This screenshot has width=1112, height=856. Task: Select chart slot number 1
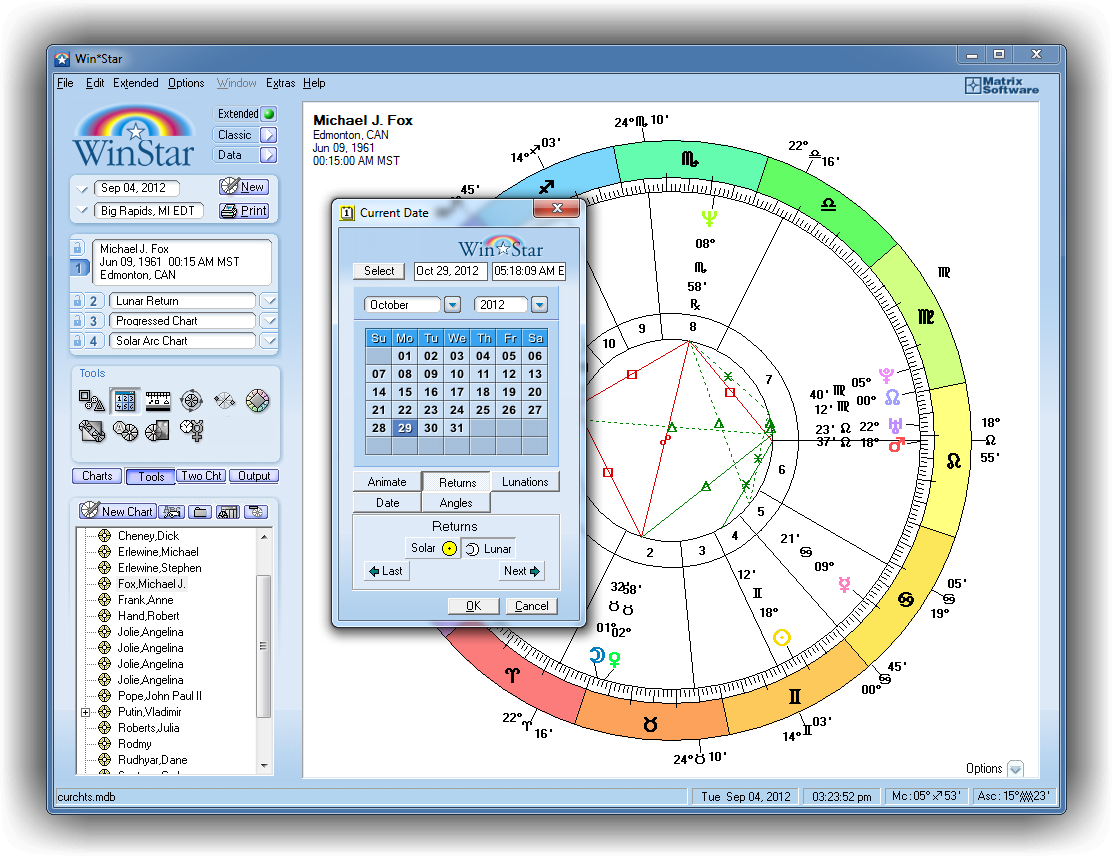(x=79, y=268)
